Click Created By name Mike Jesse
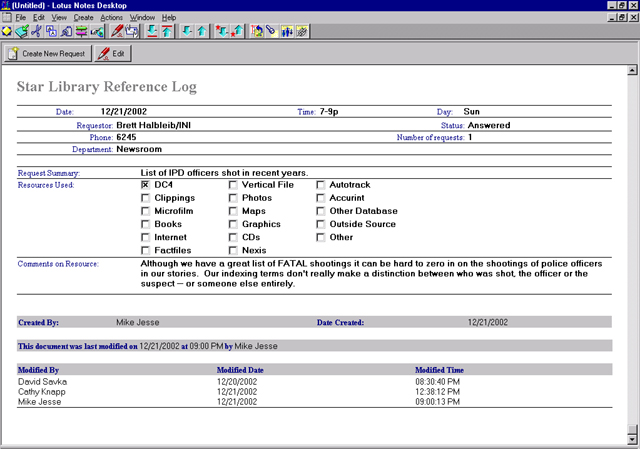Screen dimensions: 640x449 [x=138, y=322]
